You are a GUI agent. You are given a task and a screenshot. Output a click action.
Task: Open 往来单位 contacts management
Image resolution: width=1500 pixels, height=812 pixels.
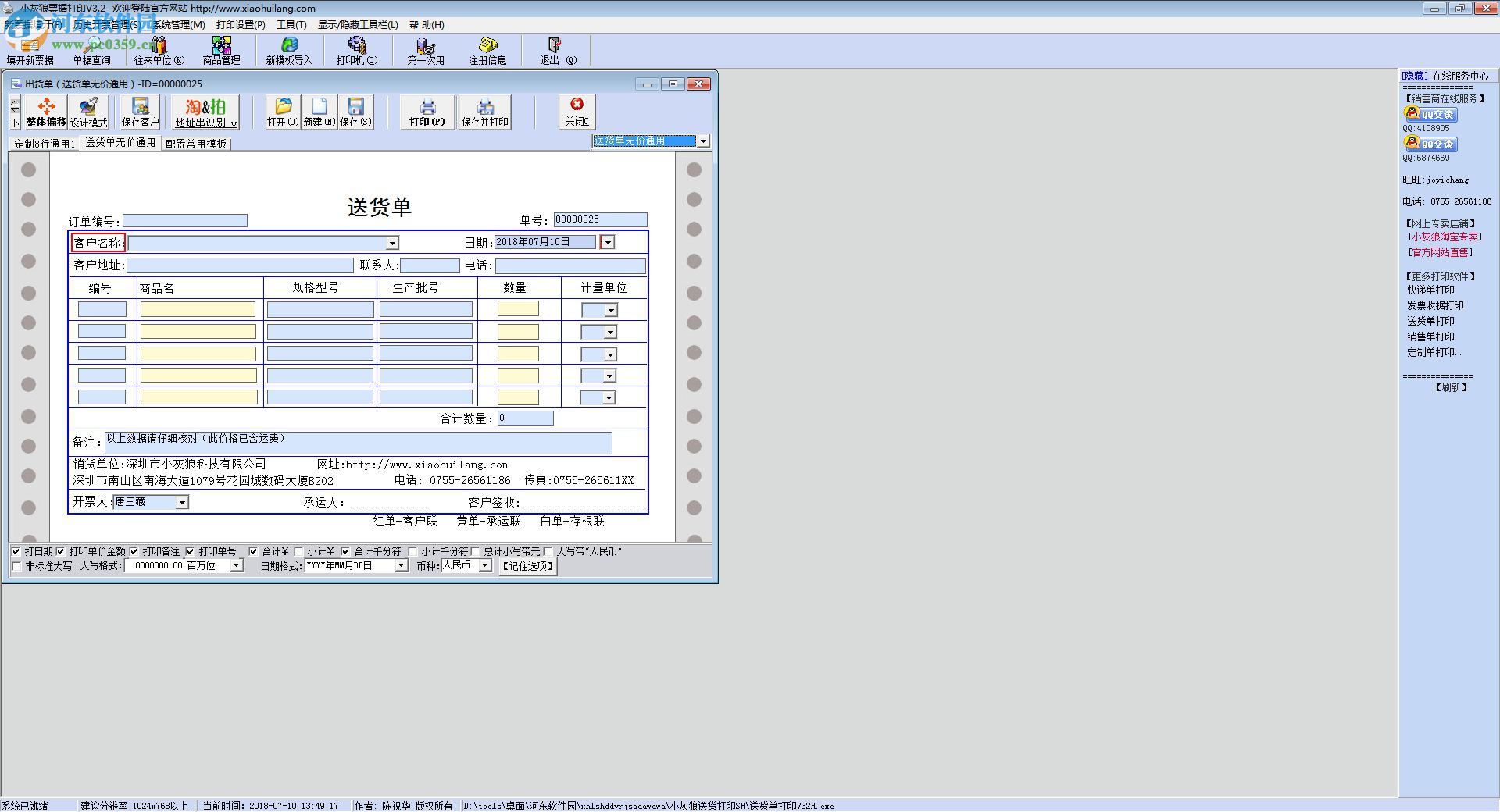click(159, 52)
